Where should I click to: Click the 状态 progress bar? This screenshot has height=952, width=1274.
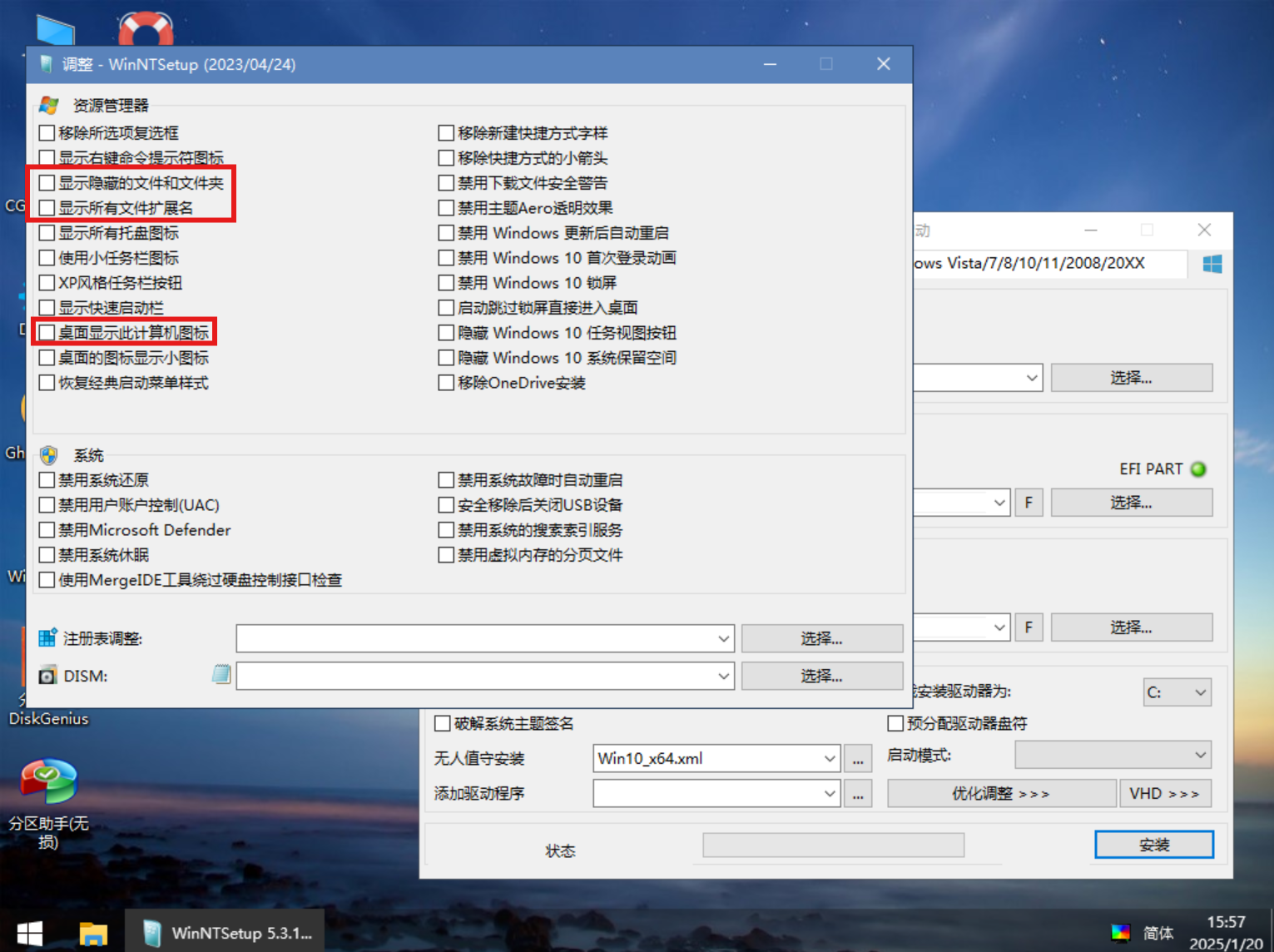click(x=833, y=845)
